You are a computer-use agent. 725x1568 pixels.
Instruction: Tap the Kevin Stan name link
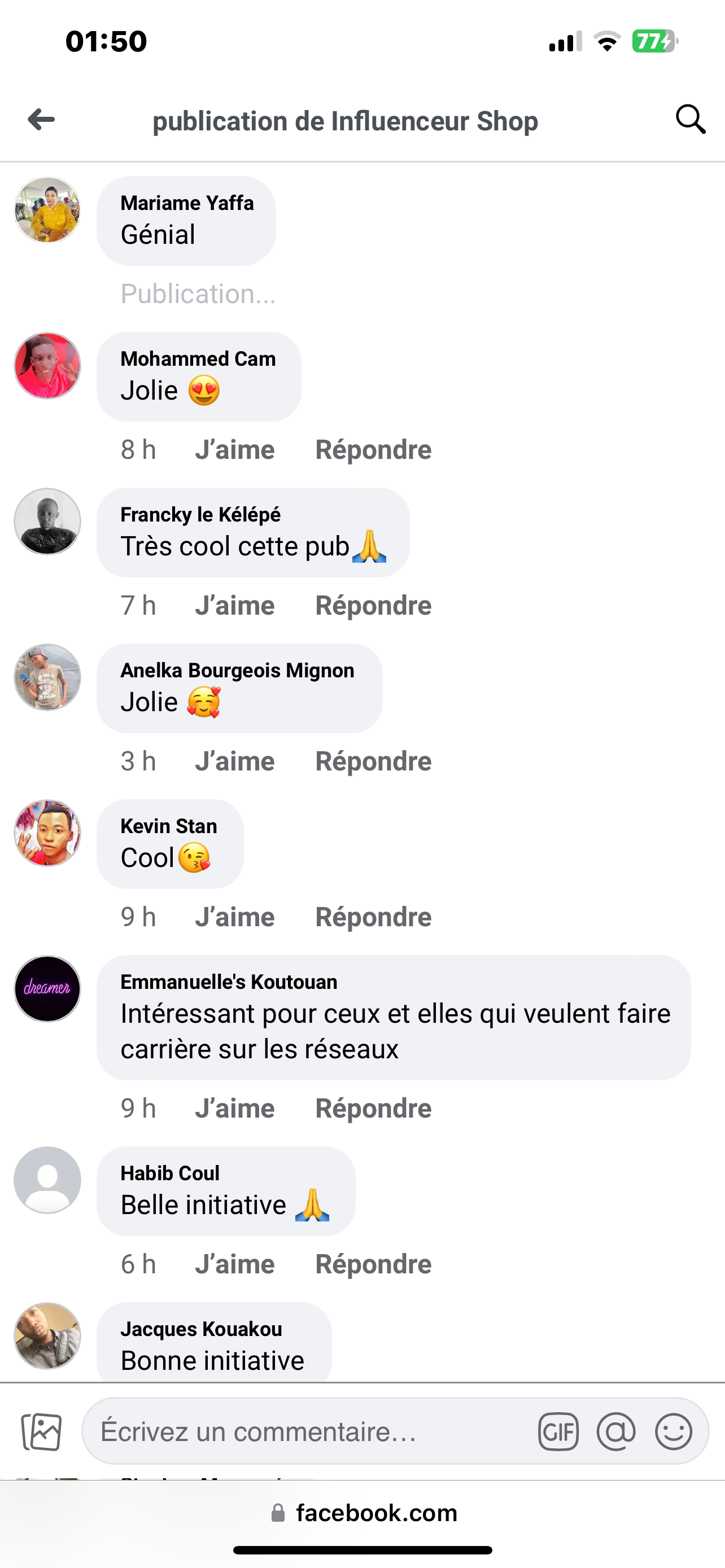(169, 826)
